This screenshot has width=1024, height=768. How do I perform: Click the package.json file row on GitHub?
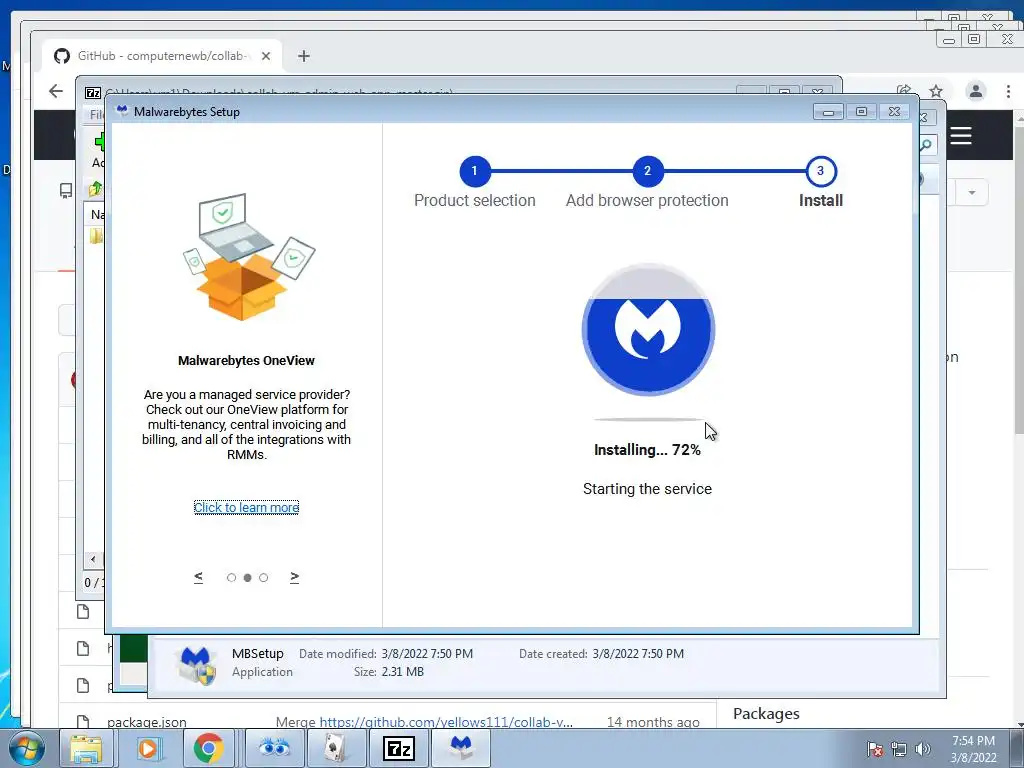point(388,722)
